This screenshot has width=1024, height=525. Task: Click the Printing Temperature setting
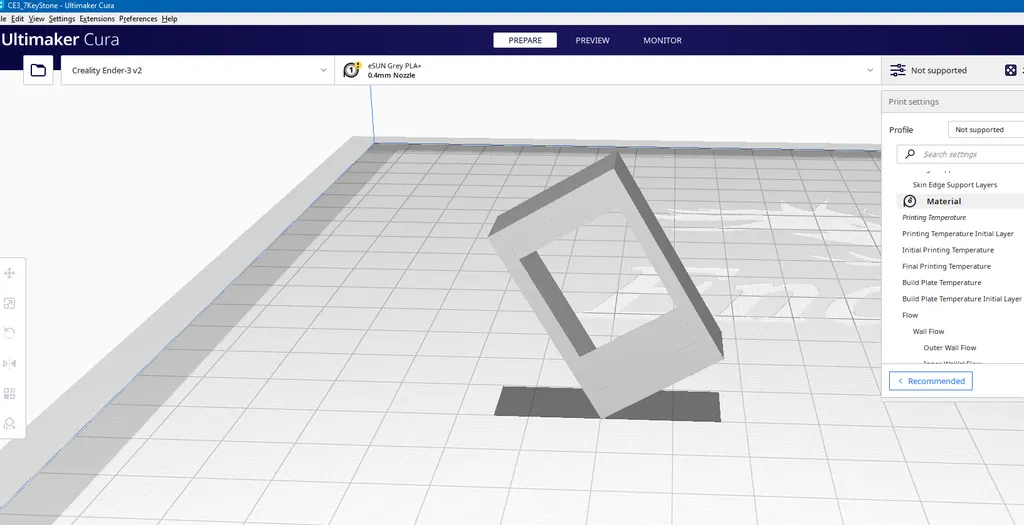[x=934, y=217]
